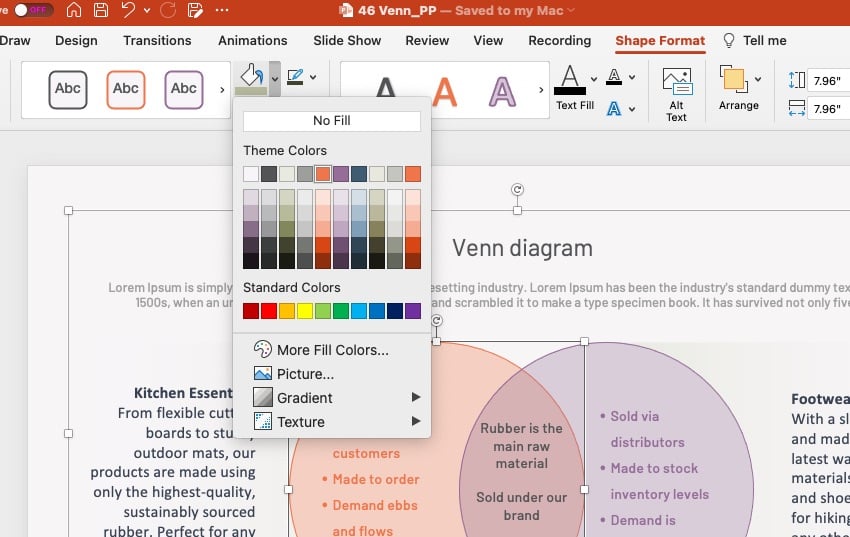
Task: Open the Shape Outline pen dropdown
Action: [300, 77]
